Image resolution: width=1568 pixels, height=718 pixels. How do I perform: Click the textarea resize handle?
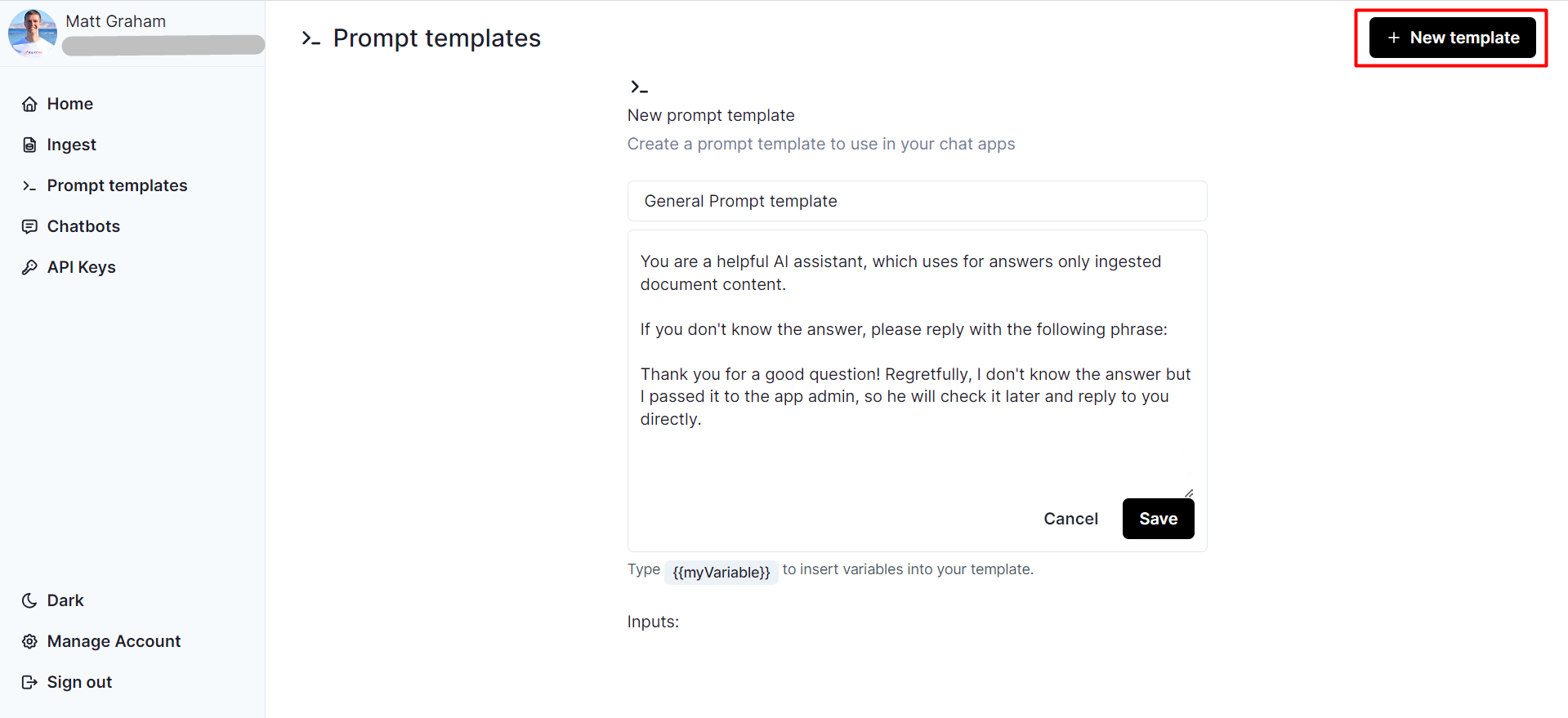tap(1189, 493)
